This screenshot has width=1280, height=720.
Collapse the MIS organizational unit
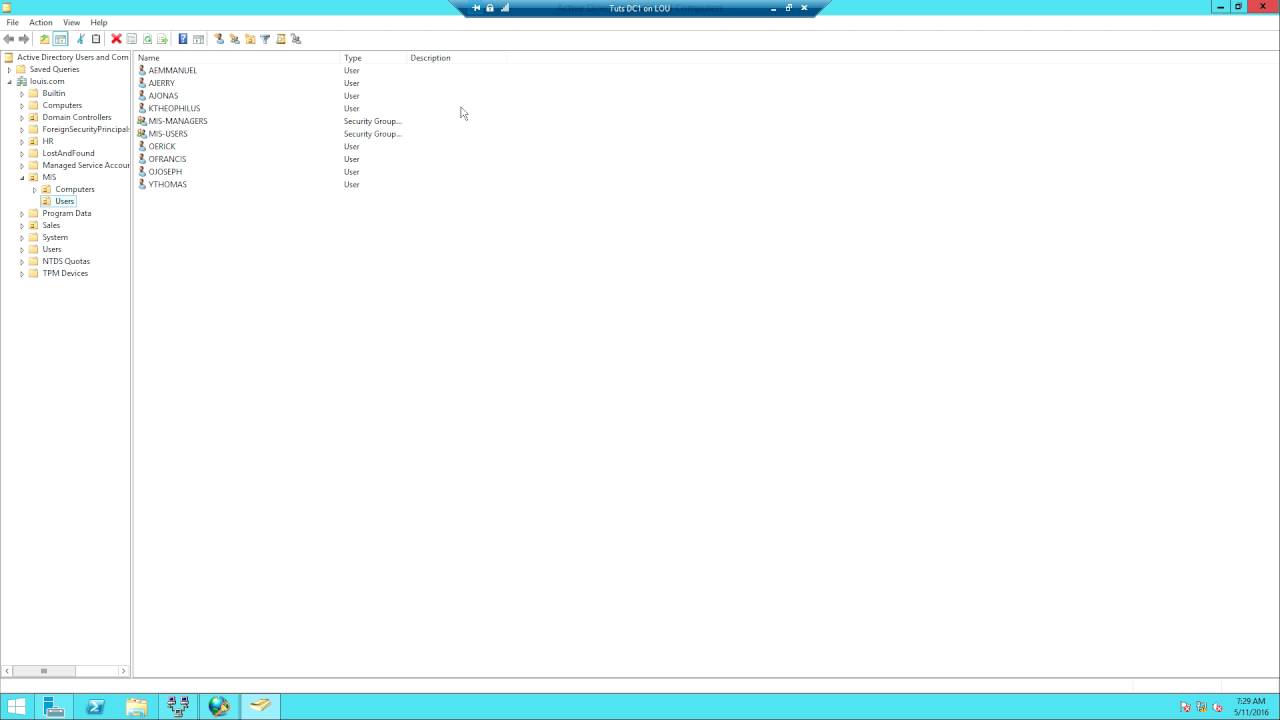(22, 178)
